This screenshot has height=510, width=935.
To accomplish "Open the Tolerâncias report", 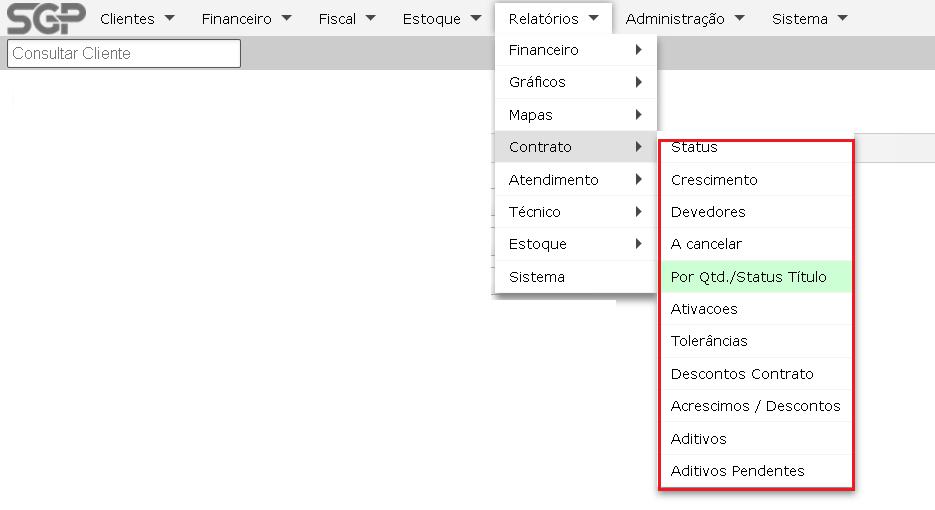I will (x=709, y=341).
